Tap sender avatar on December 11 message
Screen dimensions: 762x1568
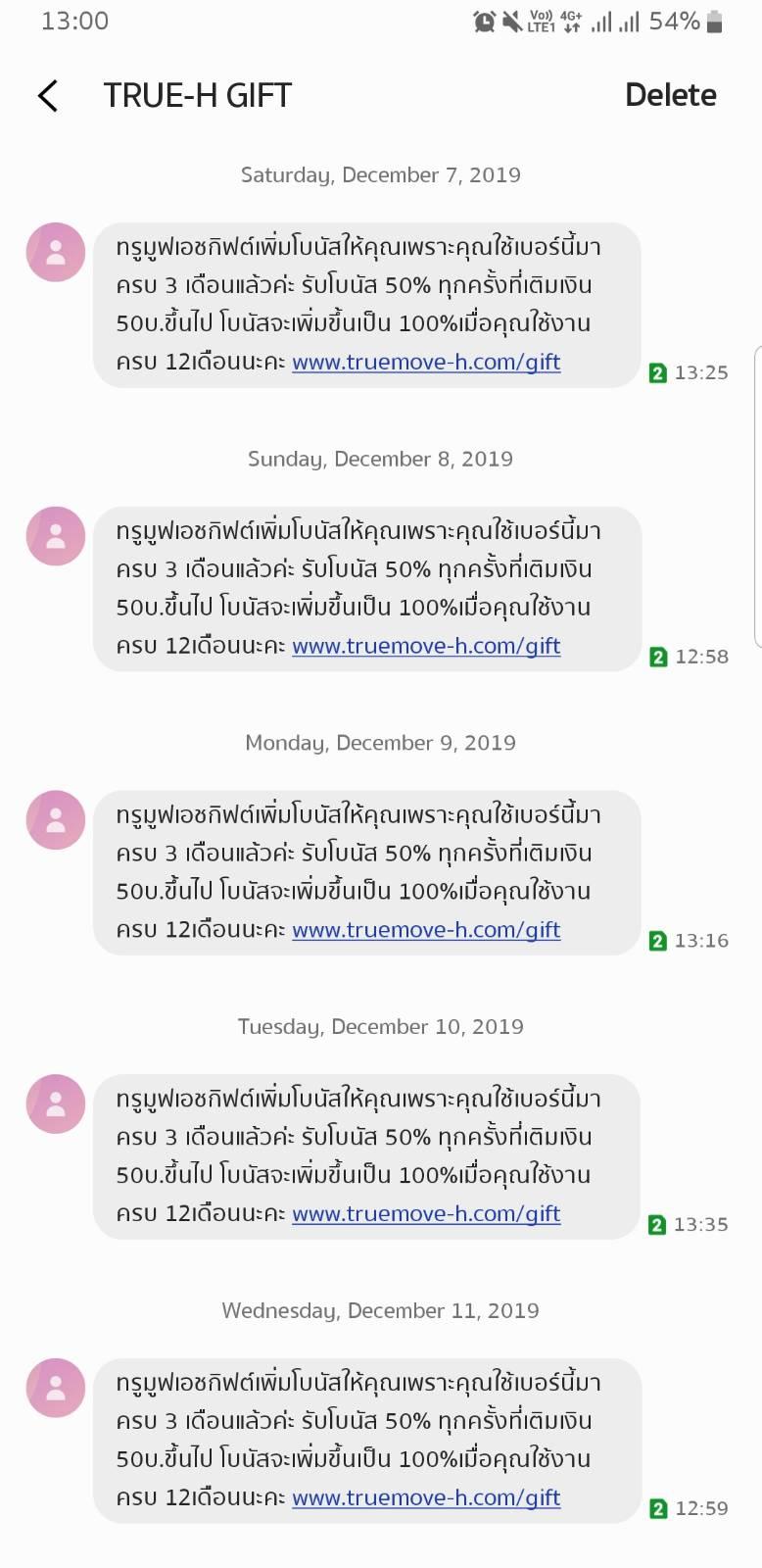point(56,1388)
